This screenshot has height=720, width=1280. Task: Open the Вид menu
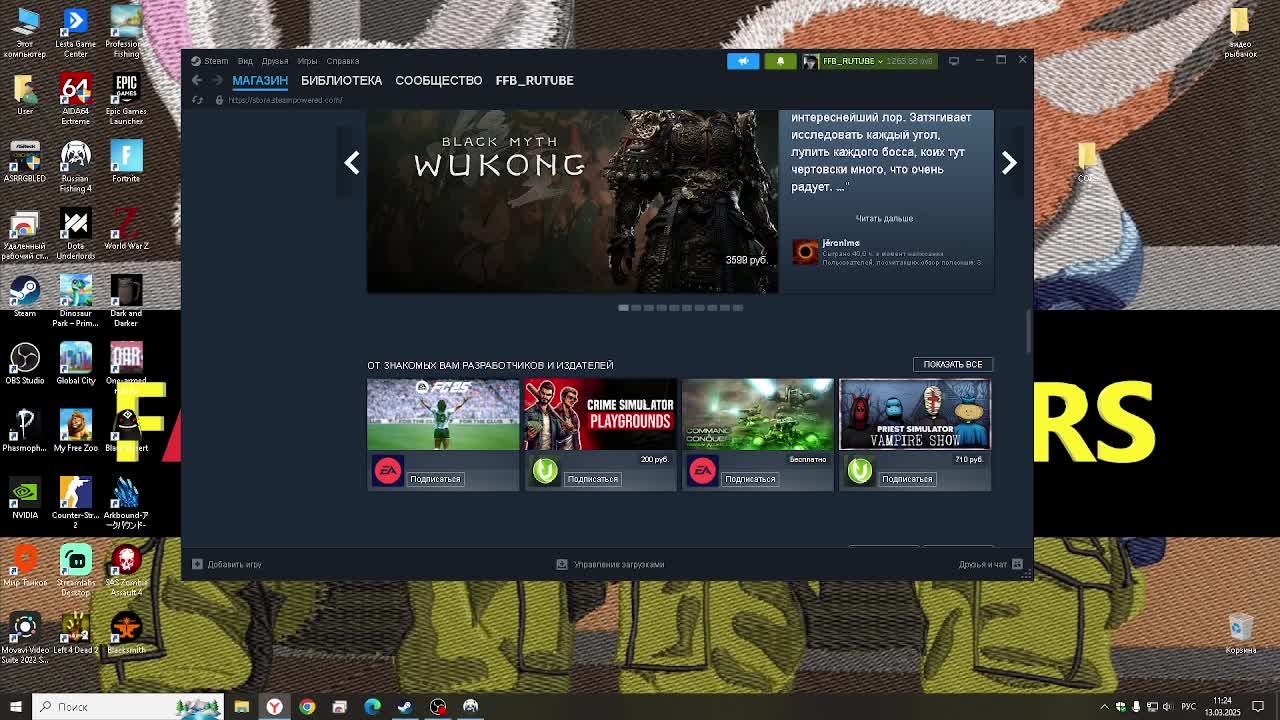pyautogui.click(x=245, y=61)
